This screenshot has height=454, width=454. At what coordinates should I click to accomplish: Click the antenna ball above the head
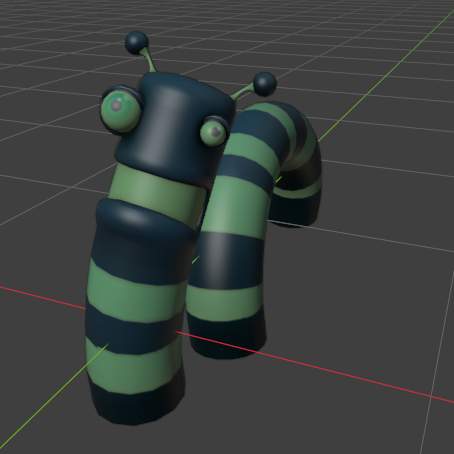coord(136,43)
